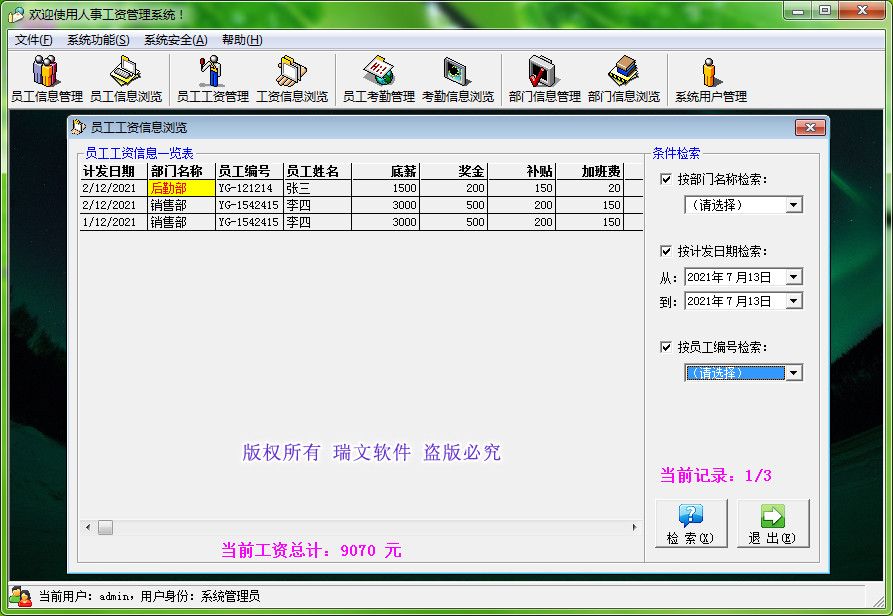The width and height of the screenshot is (893, 616).
Task: Open the 帮助 menu
Action: click(x=240, y=40)
